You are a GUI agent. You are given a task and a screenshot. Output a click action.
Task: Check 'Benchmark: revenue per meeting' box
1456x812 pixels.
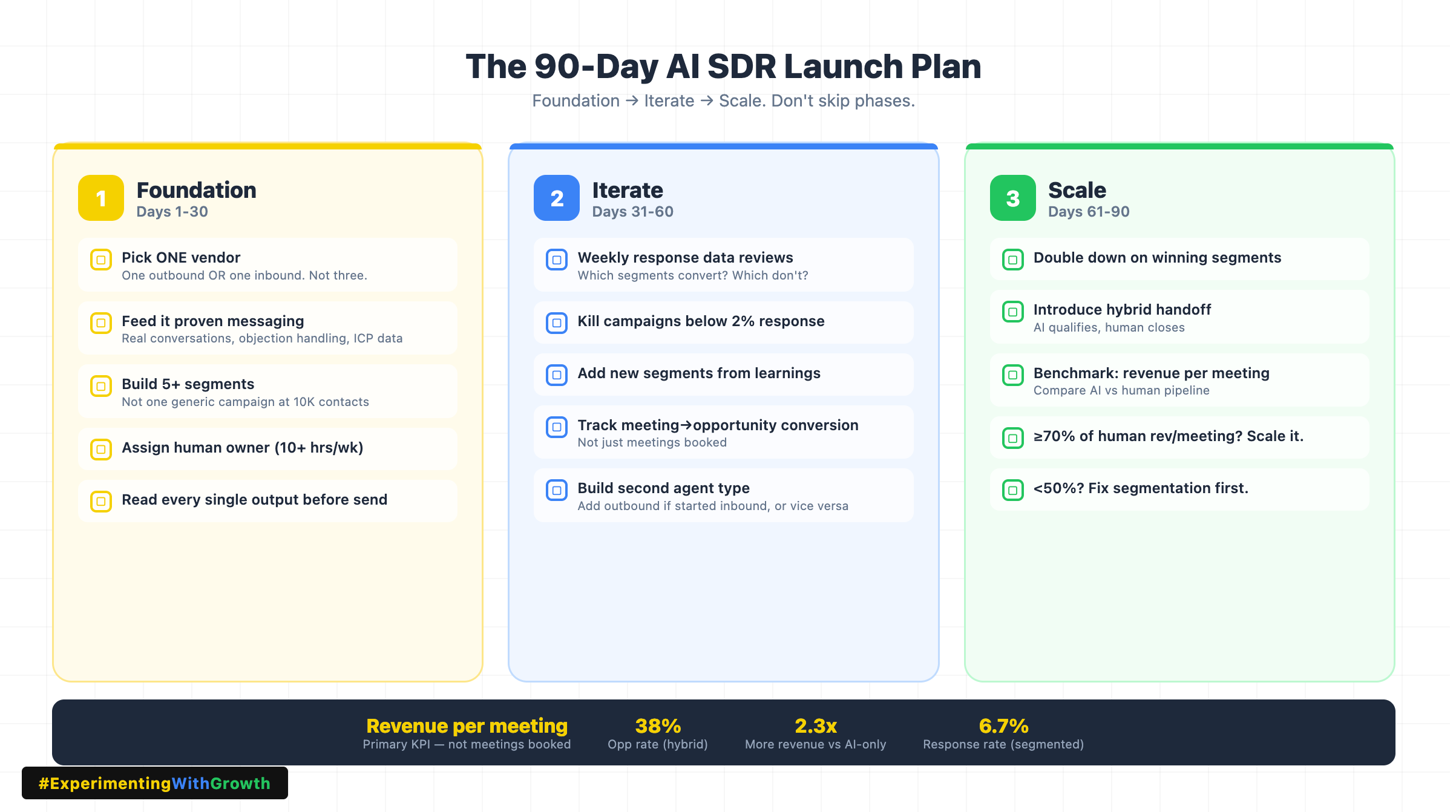pyautogui.click(x=1012, y=375)
